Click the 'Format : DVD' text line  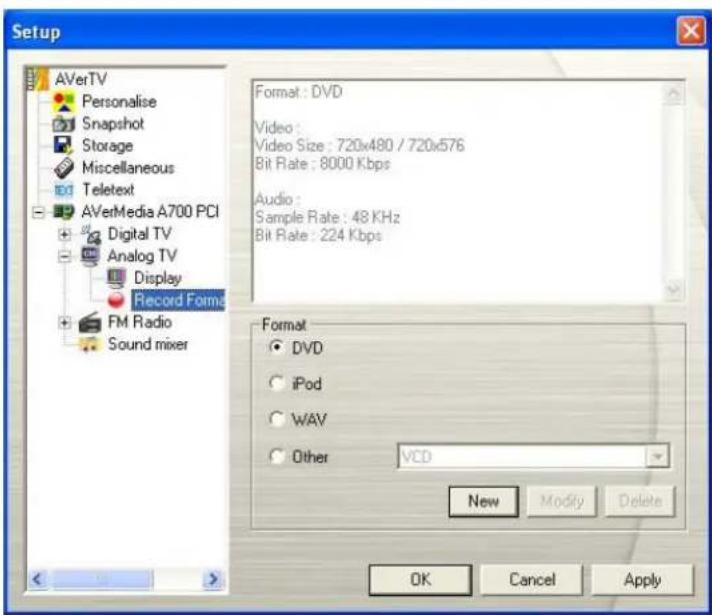tap(299, 92)
